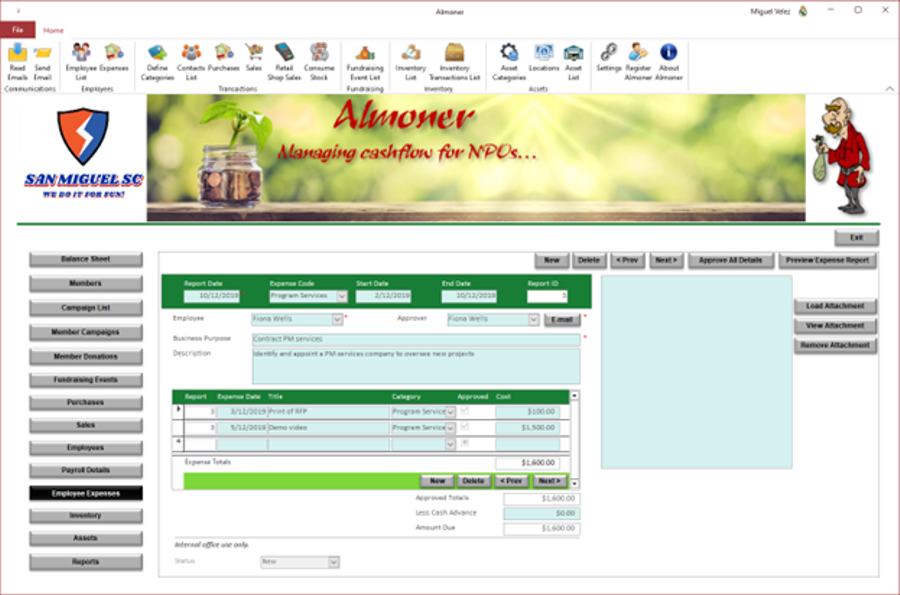Expand the Employee dropdown
900x595 pixels.
pos(337,320)
